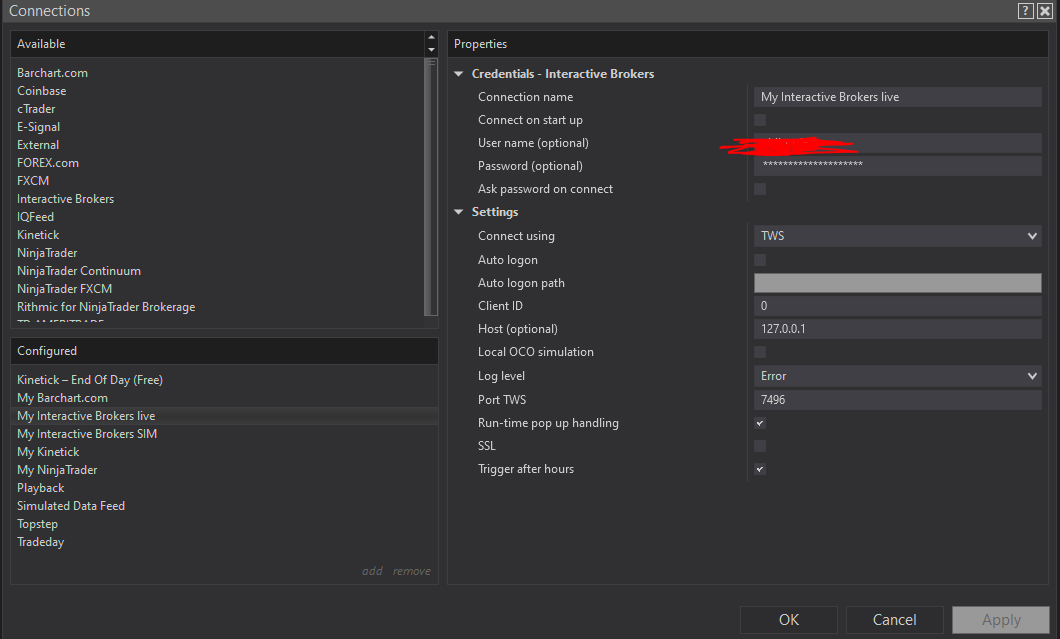Image resolution: width=1060 pixels, height=639 pixels.
Task: Select Interactive Brokers in Available list
Action: pos(66,199)
